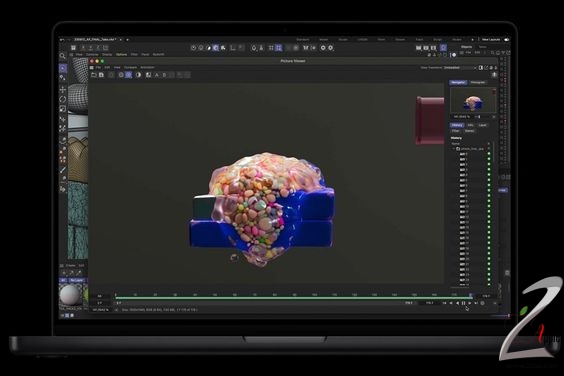Expand the first tree entry under History
This screenshot has height=376, width=564.
point(454,148)
